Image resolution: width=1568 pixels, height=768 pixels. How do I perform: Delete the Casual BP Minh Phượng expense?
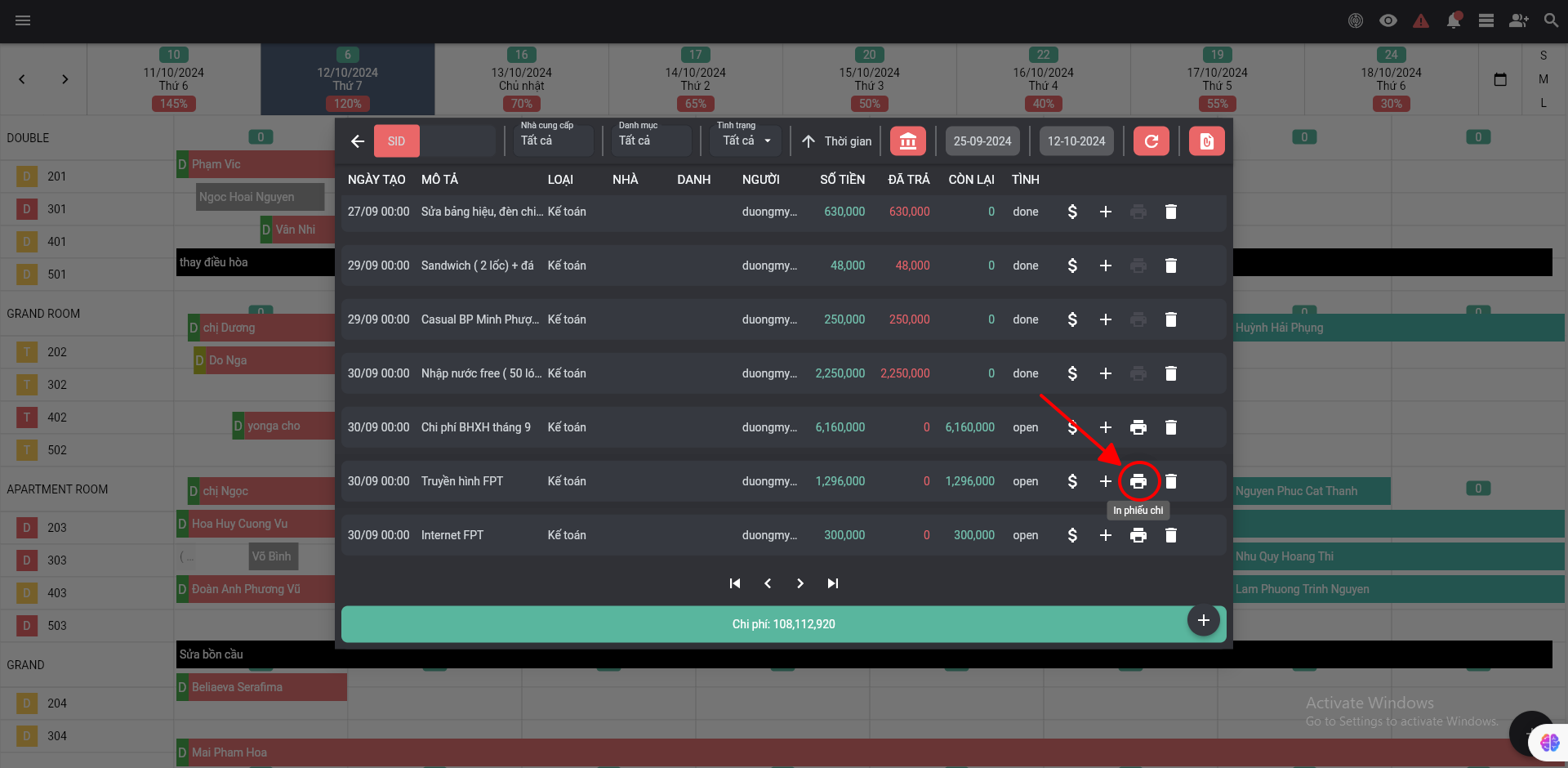click(x=1171, y=319)
